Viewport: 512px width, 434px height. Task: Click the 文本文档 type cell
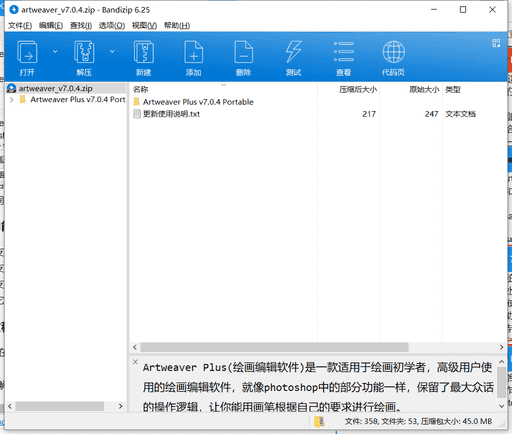point(461,114)
